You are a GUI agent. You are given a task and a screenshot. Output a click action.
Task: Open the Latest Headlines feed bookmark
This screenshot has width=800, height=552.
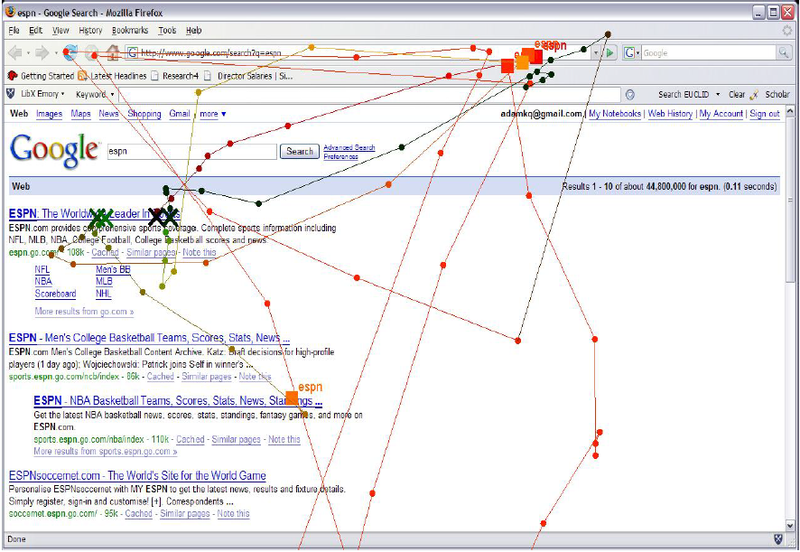click(112, 76)
